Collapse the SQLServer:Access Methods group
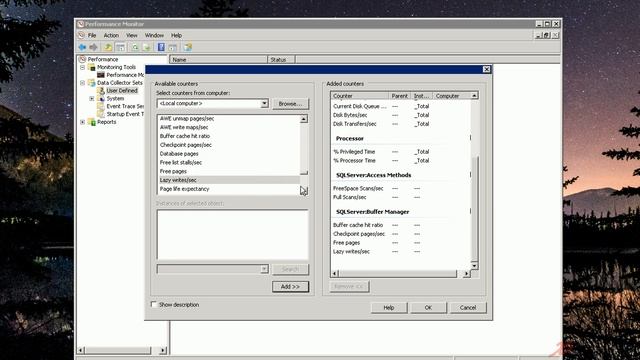 (470, 175)
